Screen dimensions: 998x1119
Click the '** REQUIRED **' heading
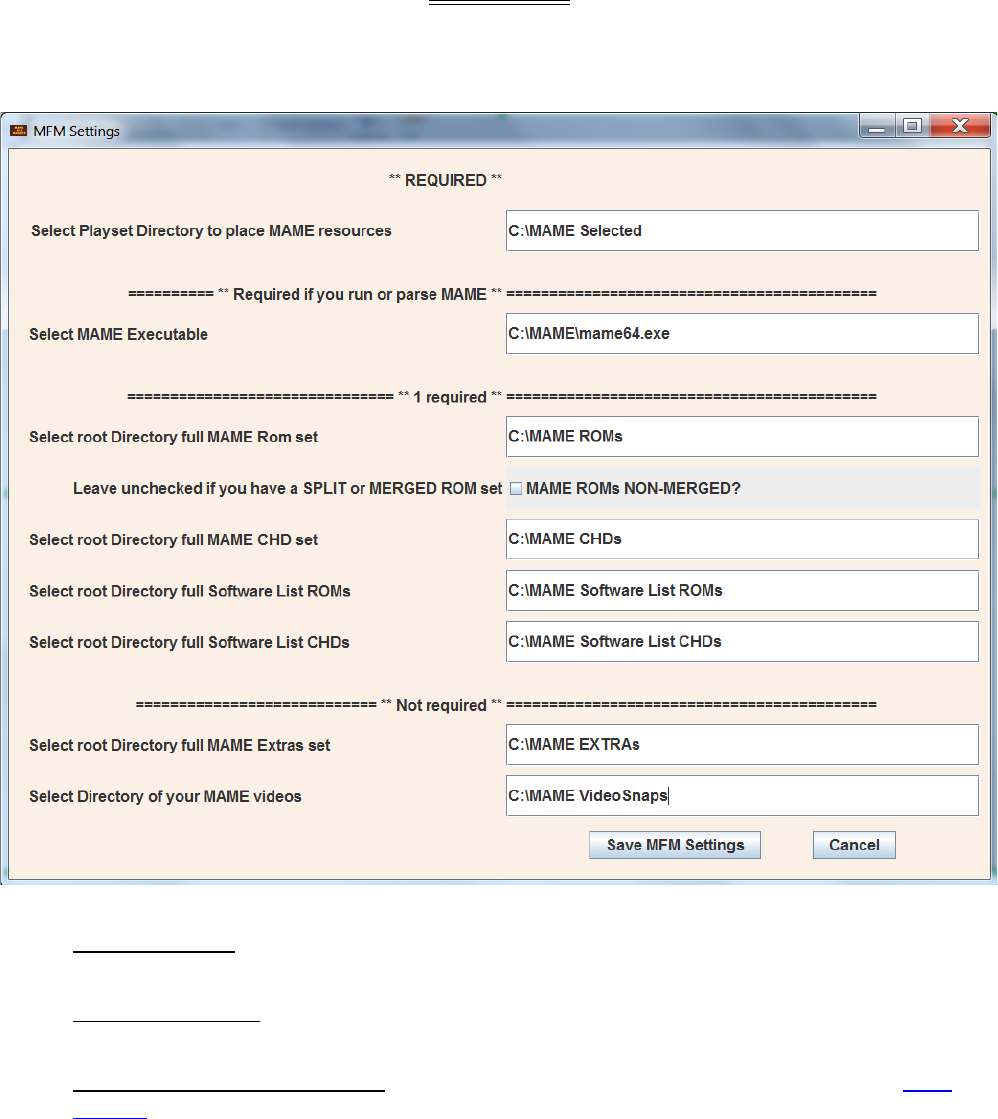pos(445,180)
